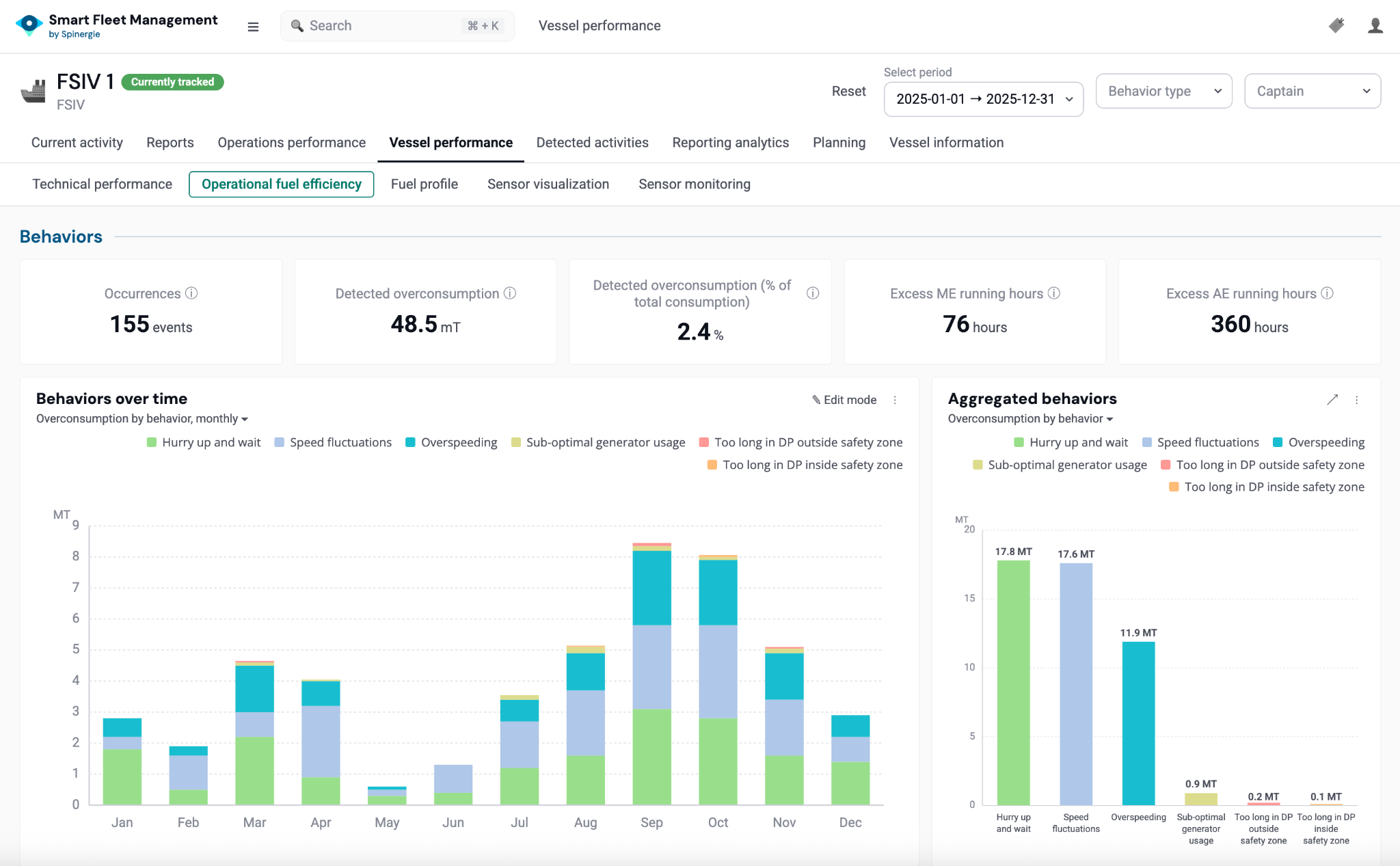Click info icon for Excess ME running hours
This screenshot has height=866, width=1400.
click(1054, 293)
